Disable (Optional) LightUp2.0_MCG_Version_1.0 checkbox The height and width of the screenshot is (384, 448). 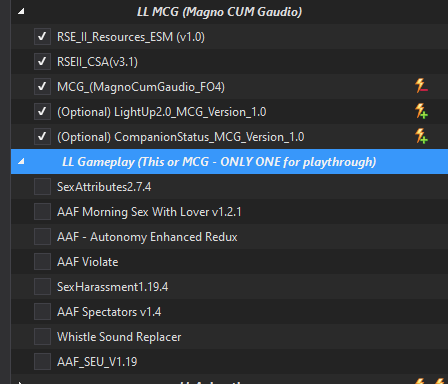coord(42,112)
